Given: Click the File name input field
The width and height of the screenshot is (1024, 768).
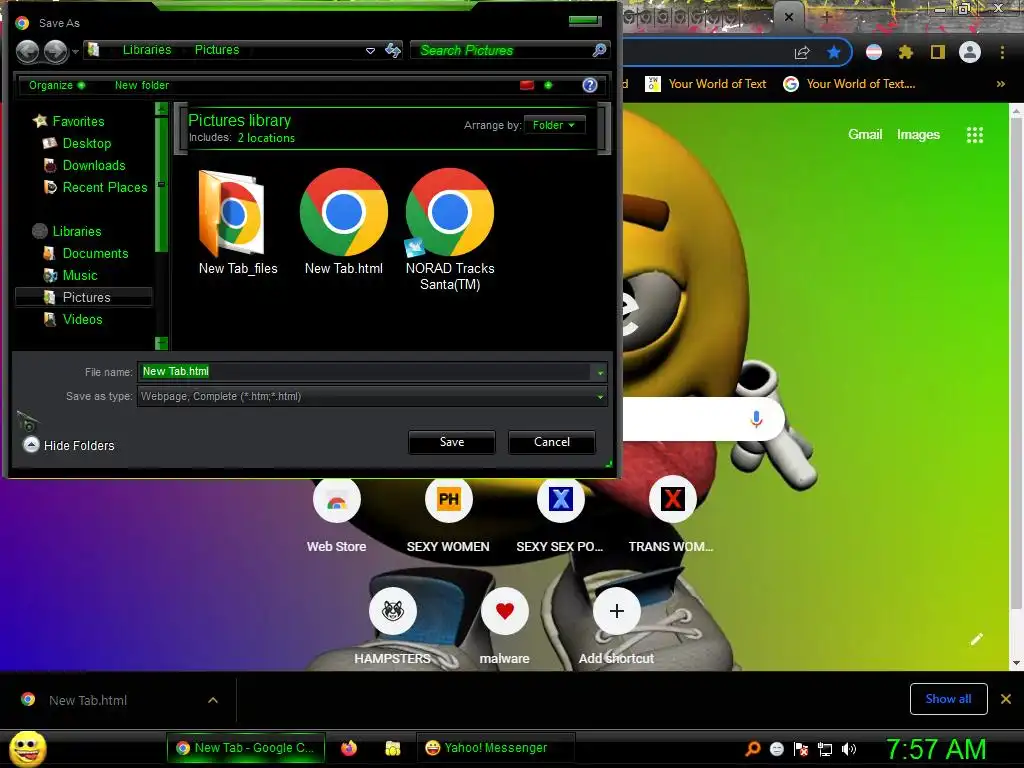Looking at the screenshot, I should (365, 372).
